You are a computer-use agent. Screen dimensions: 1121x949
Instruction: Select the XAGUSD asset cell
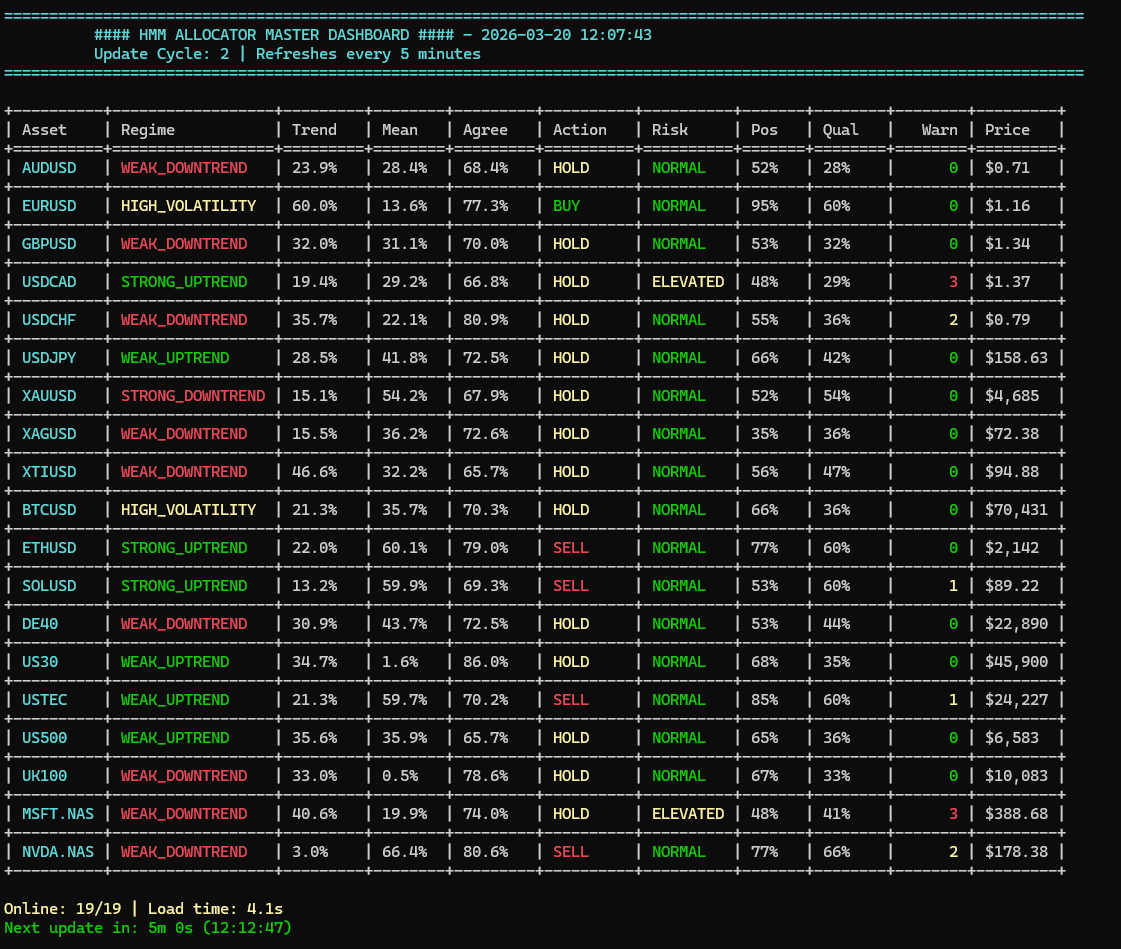click(49, 433)
